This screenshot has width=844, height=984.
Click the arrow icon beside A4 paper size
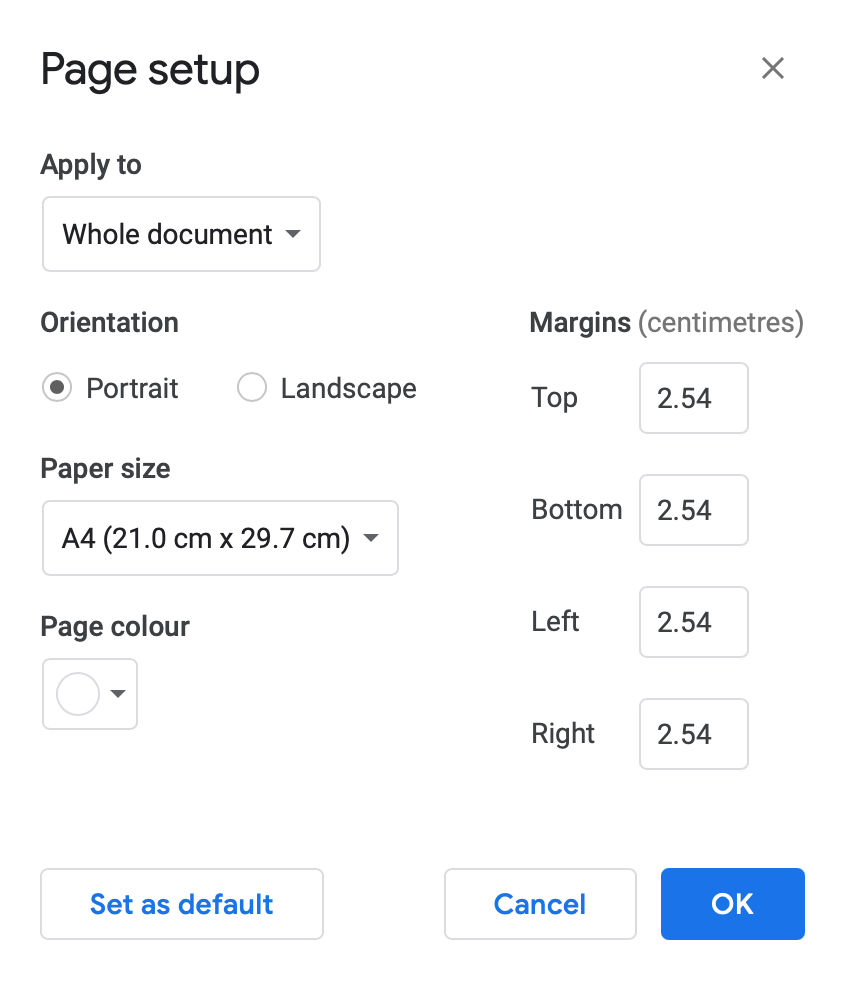(x=371, y=539)
